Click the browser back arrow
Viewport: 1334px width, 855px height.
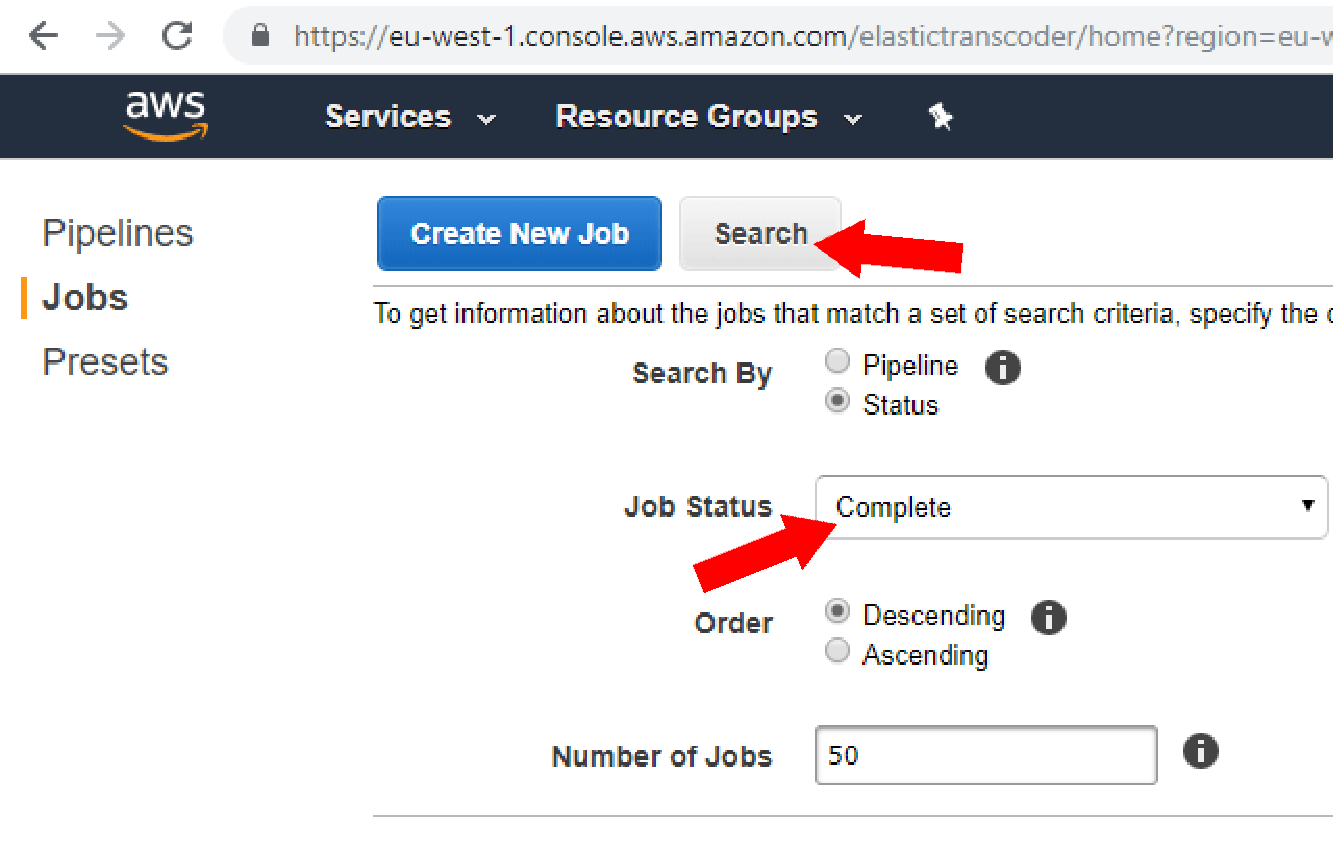coord(43,37)
